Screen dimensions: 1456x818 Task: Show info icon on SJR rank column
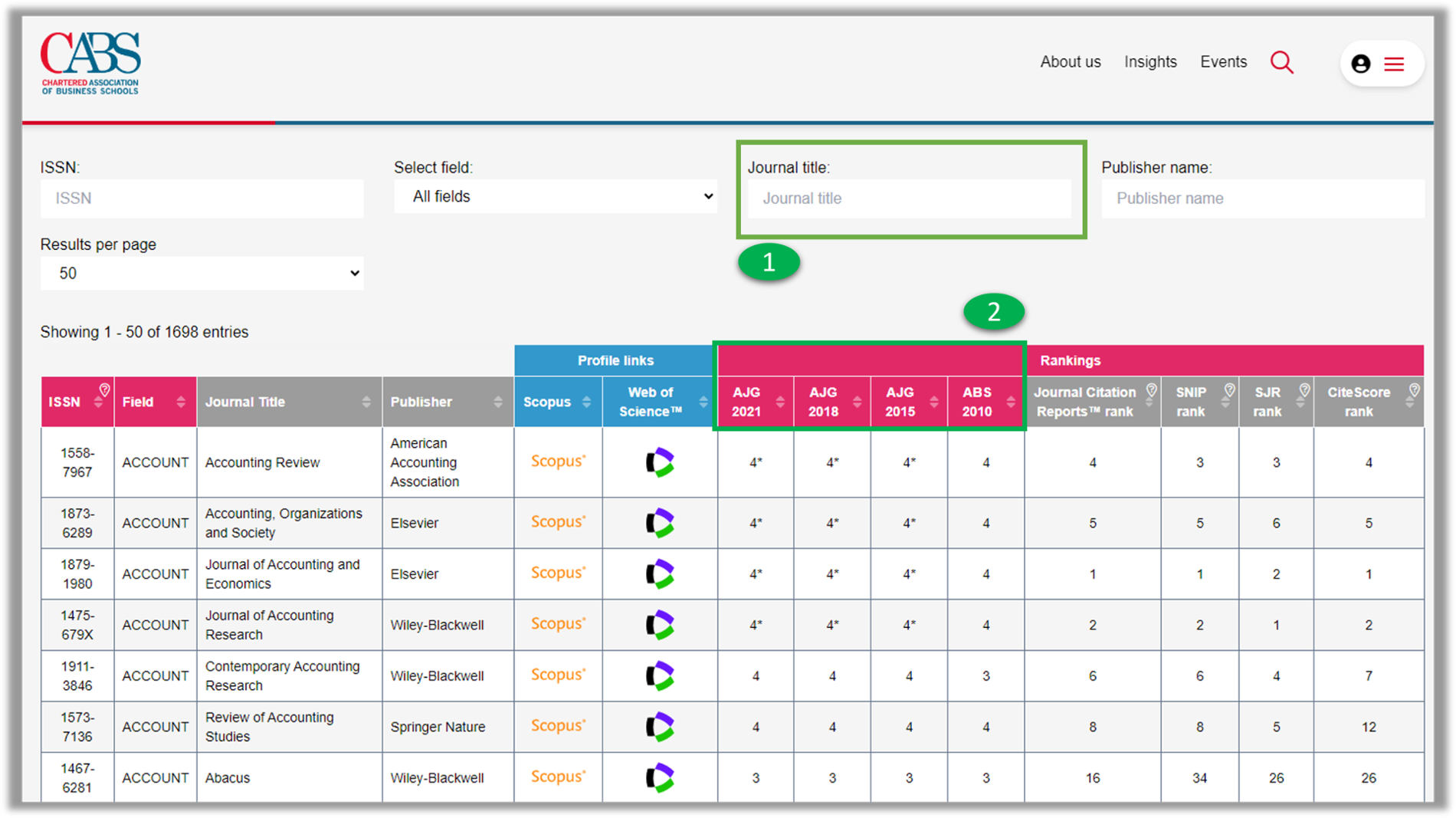click(x=1304, y=391)
